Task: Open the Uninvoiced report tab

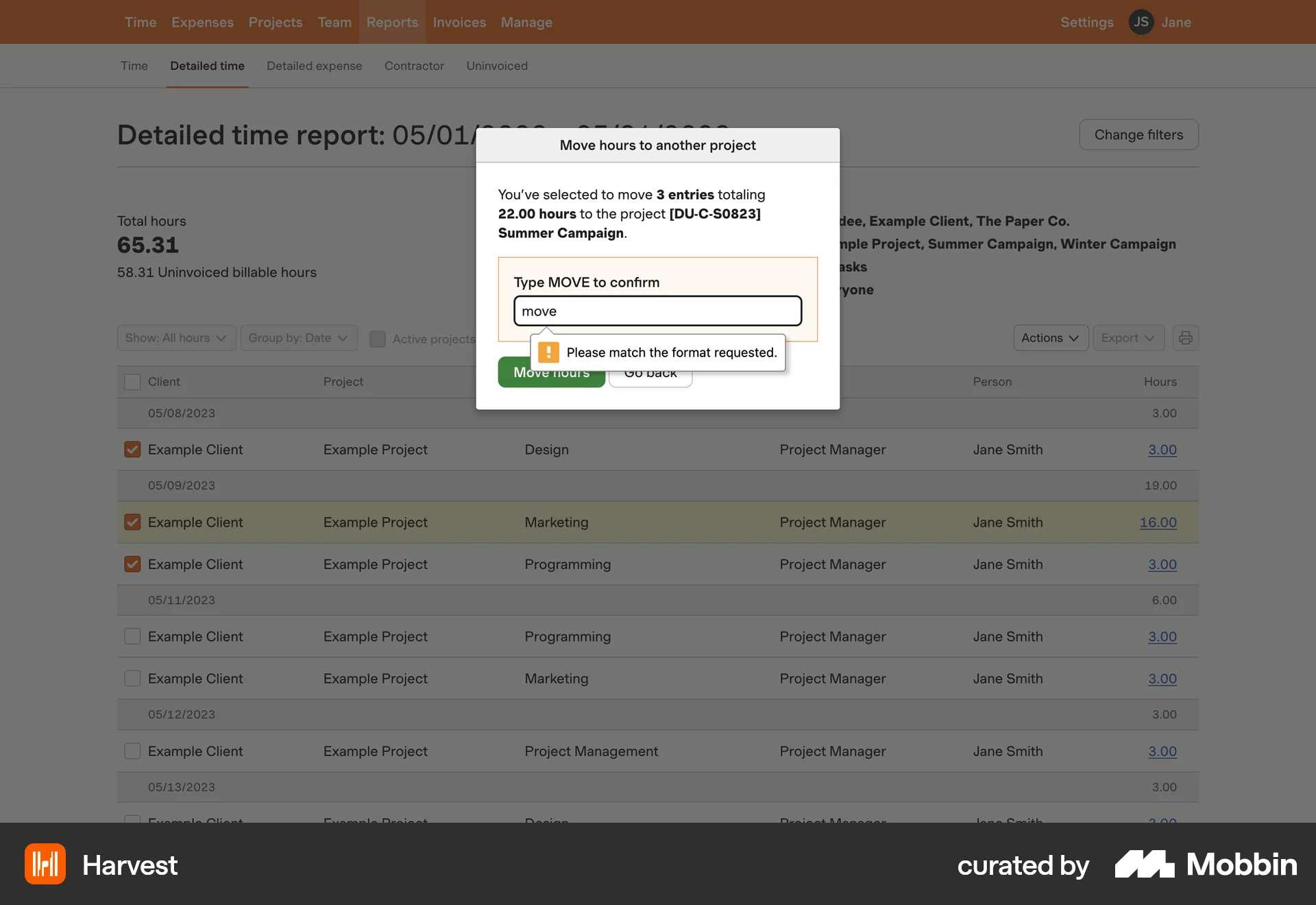Action: [x=496, y=66]
